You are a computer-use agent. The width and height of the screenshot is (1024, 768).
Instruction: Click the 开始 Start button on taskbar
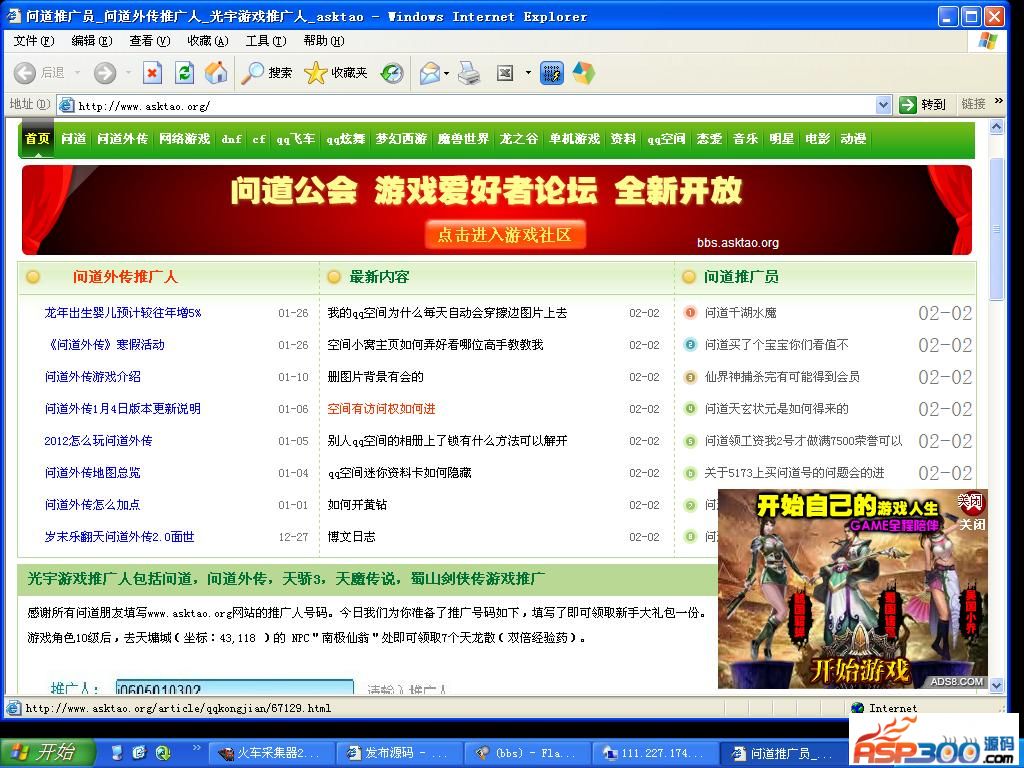tap(47, 752)
